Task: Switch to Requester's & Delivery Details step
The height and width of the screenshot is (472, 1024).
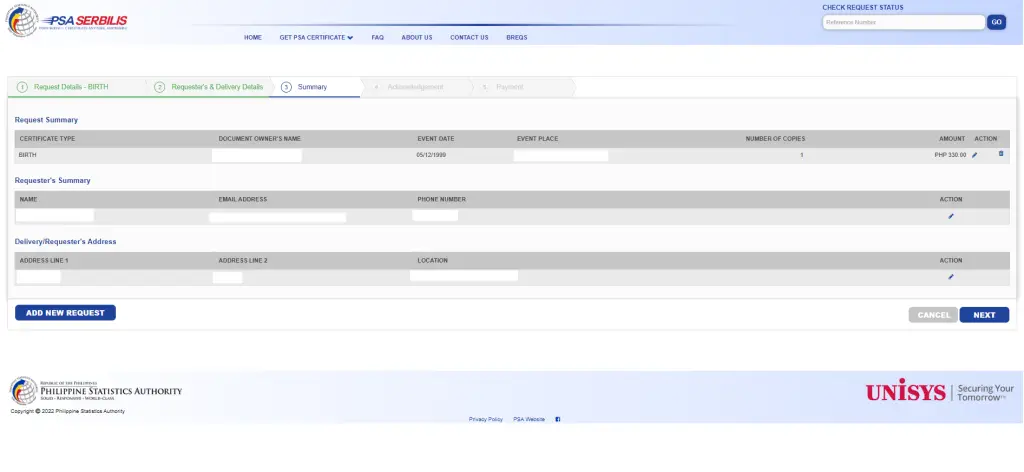Action: click(209, 87)
